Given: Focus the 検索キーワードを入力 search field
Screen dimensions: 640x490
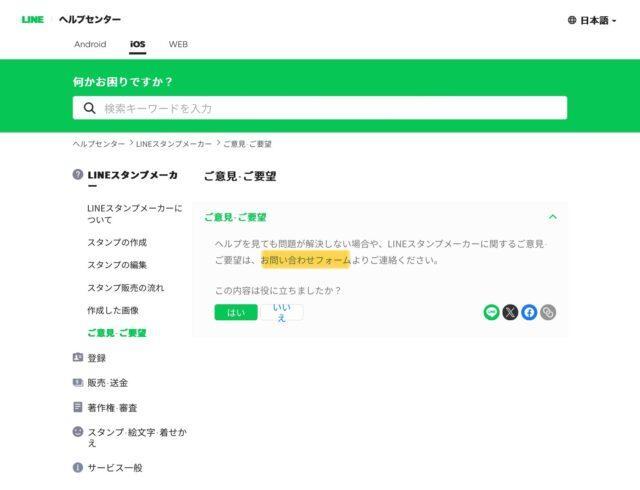Looking at the screenshot, I should click(330, 108).
